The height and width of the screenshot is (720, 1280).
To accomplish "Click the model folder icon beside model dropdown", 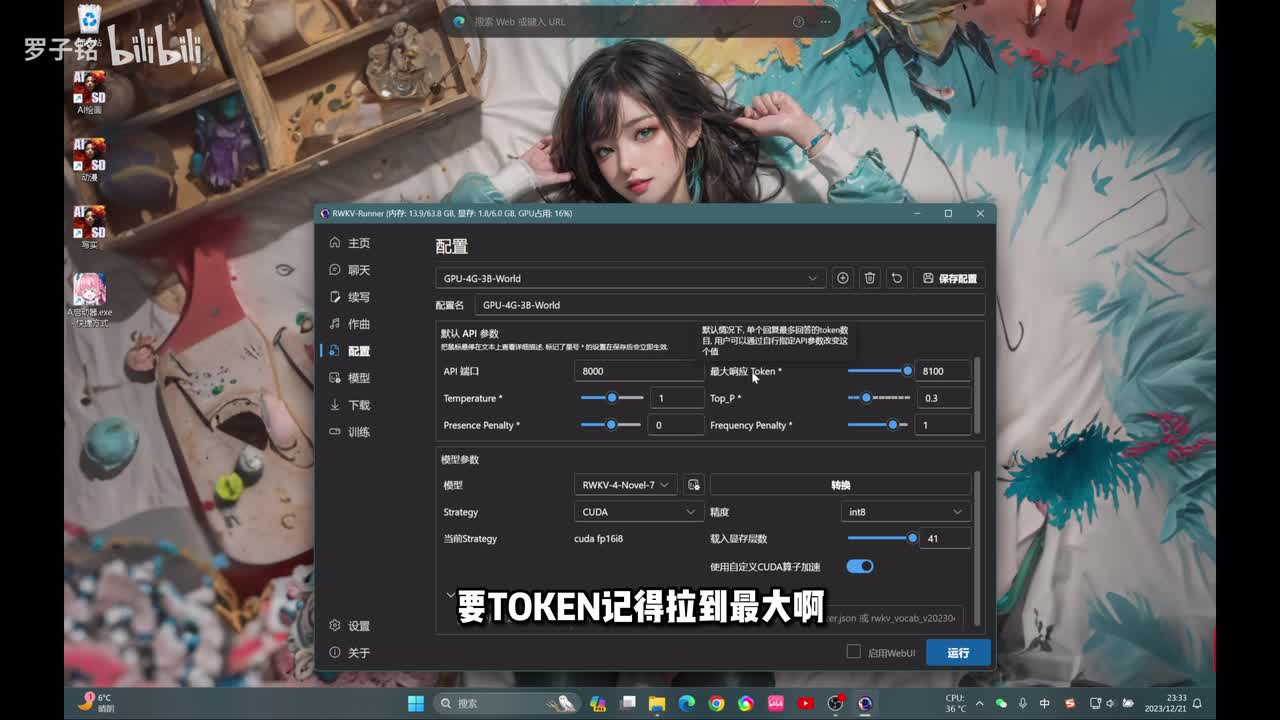I will (694, 485).
